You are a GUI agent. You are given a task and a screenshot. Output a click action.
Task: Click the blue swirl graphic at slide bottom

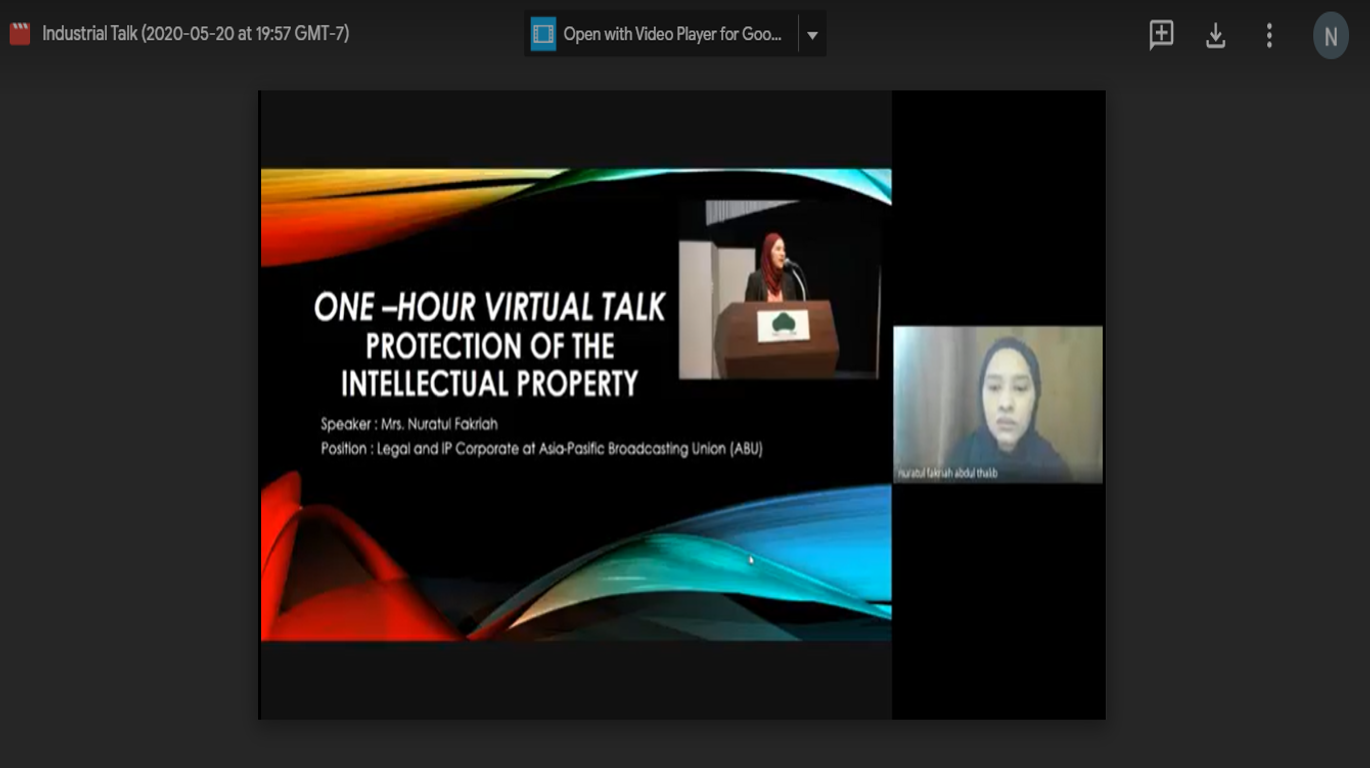point(700,570)
